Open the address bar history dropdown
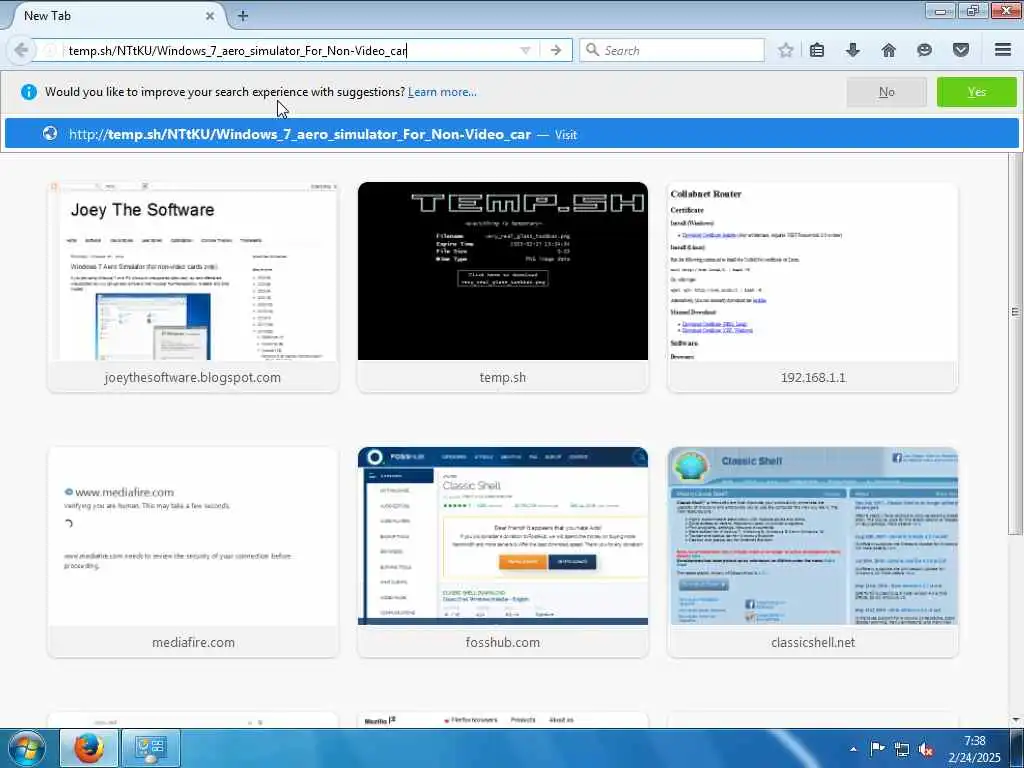Screen dimensions: 1024x768 click(525, 50)
